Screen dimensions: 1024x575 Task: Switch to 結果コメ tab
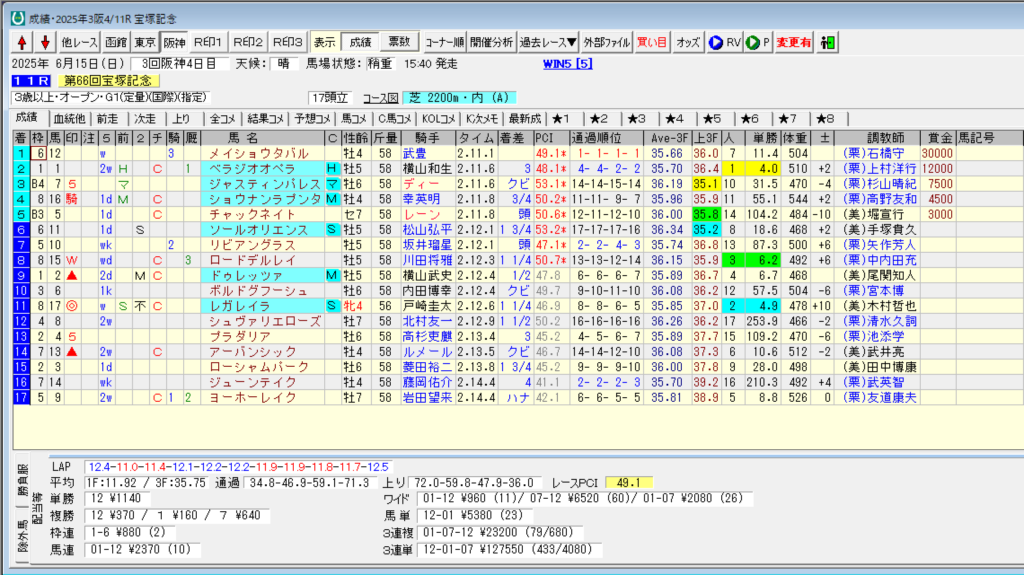coord(265,119)
